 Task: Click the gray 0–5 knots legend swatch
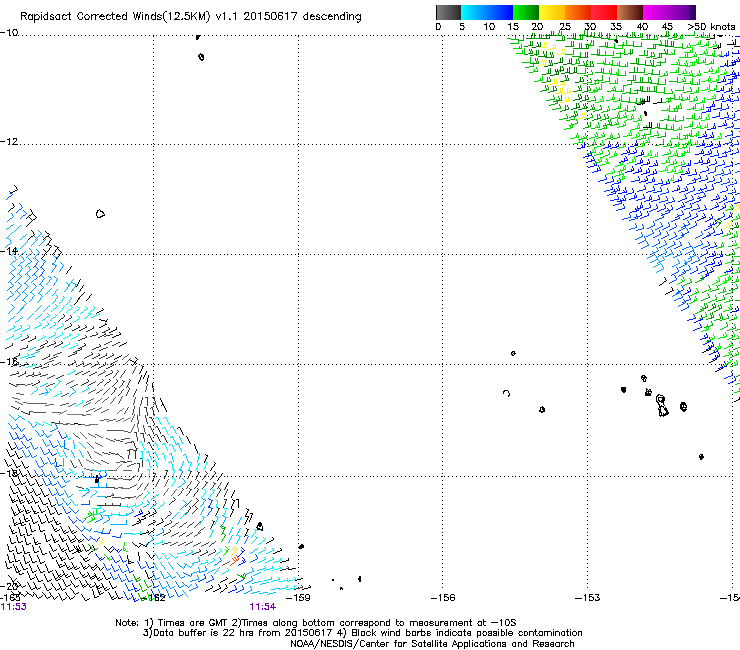click(448, 12)
